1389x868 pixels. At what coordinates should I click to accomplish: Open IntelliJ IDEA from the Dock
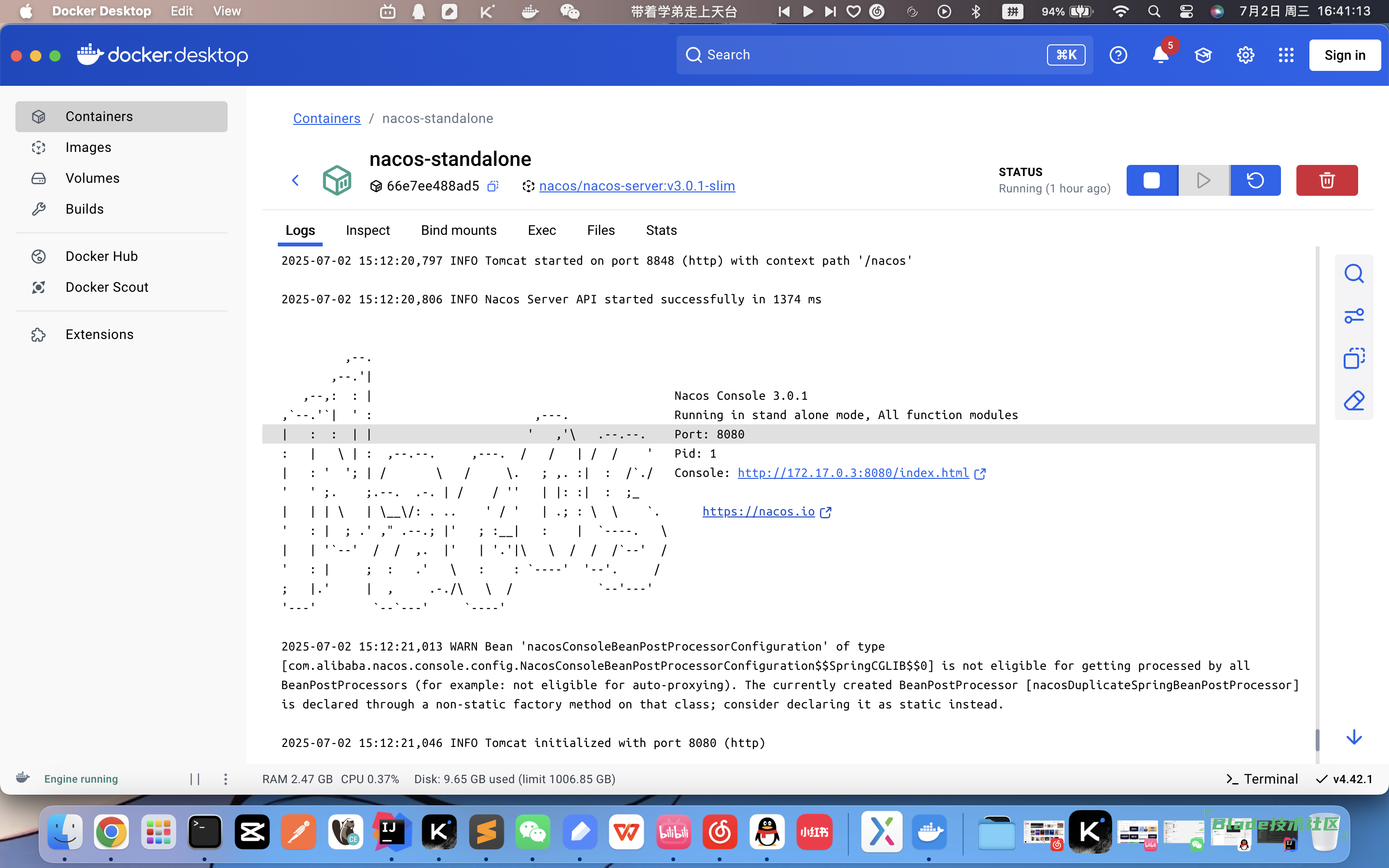click(392, 832)
